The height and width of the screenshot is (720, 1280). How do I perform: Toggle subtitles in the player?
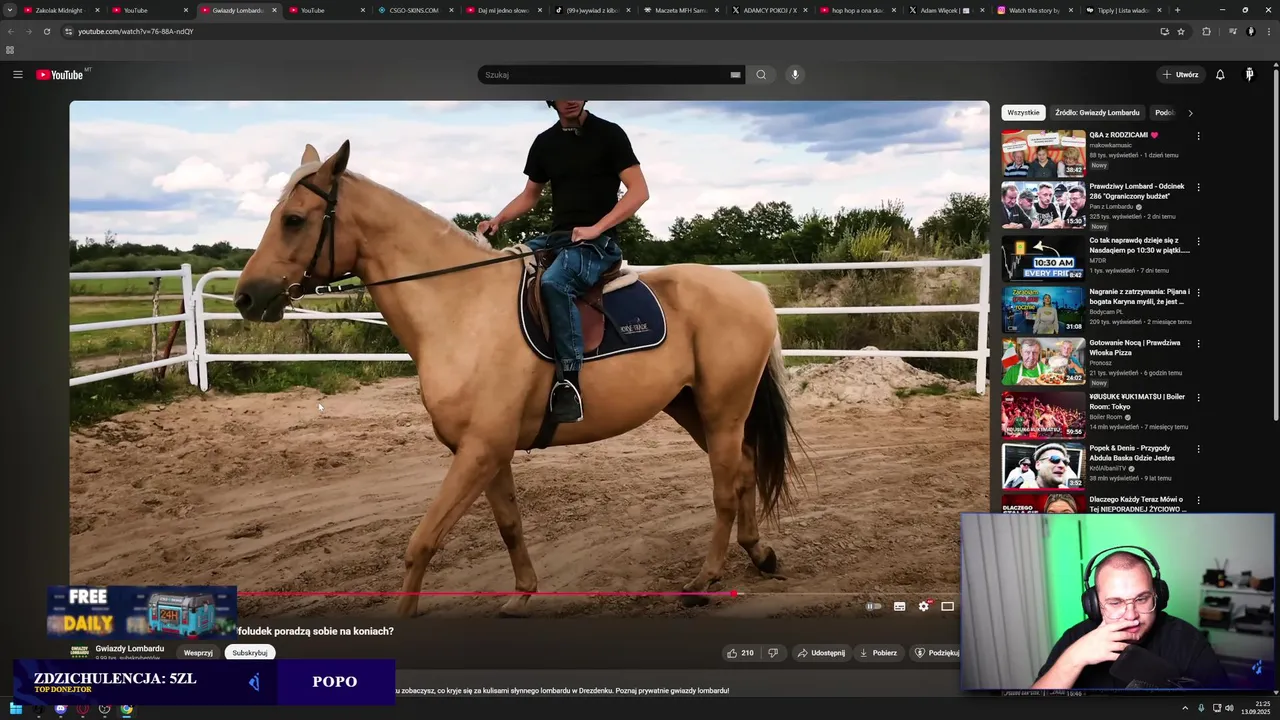click(x=899, y=606)
